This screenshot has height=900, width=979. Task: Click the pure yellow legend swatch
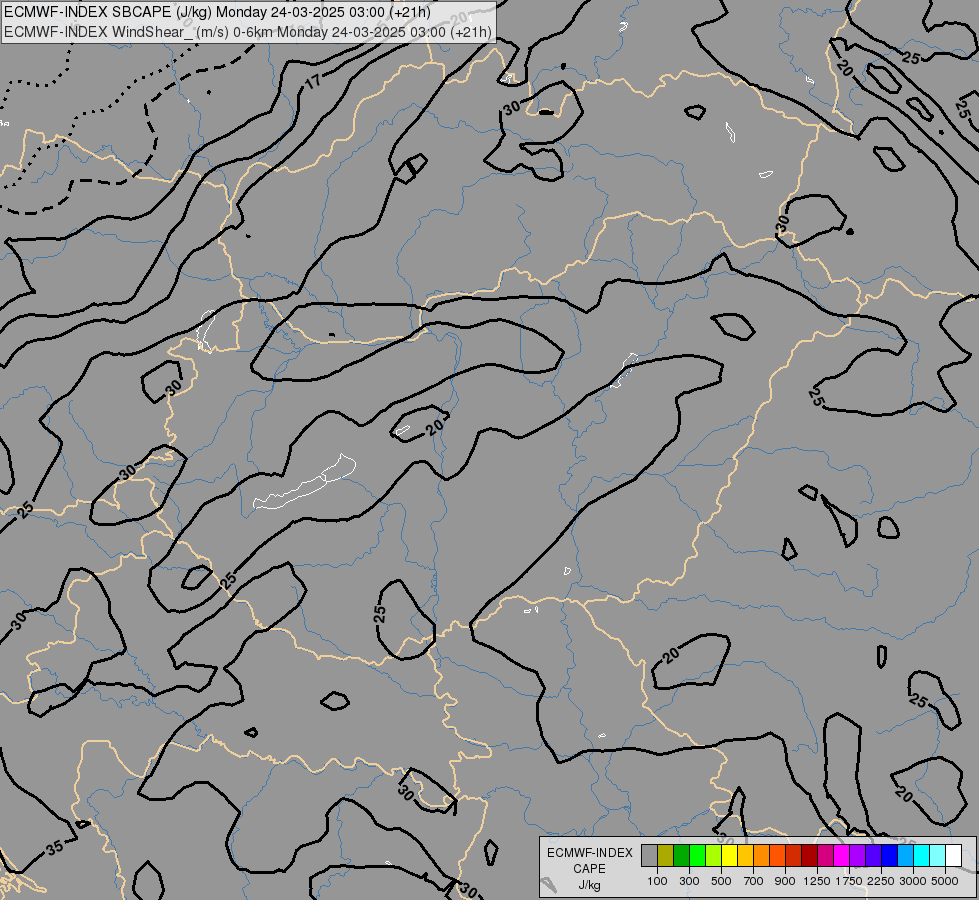729,856
